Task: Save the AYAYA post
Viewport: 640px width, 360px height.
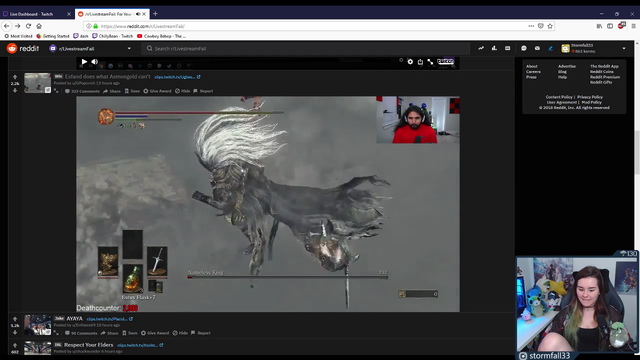Action: [x=130, y=333]
